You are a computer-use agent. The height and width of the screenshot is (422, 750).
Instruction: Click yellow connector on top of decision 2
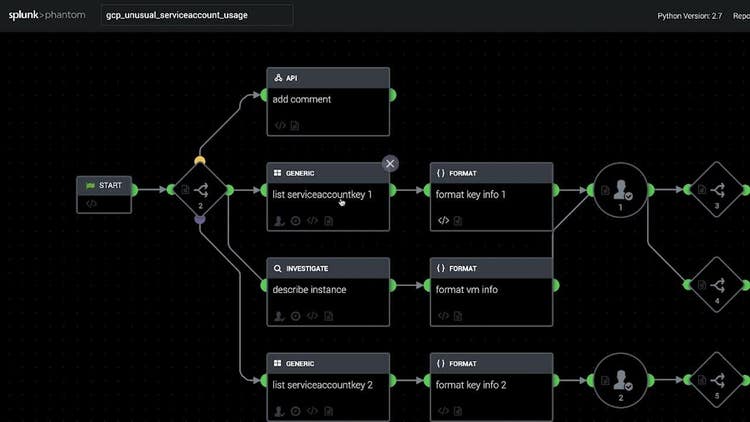[x=200, y=160]
